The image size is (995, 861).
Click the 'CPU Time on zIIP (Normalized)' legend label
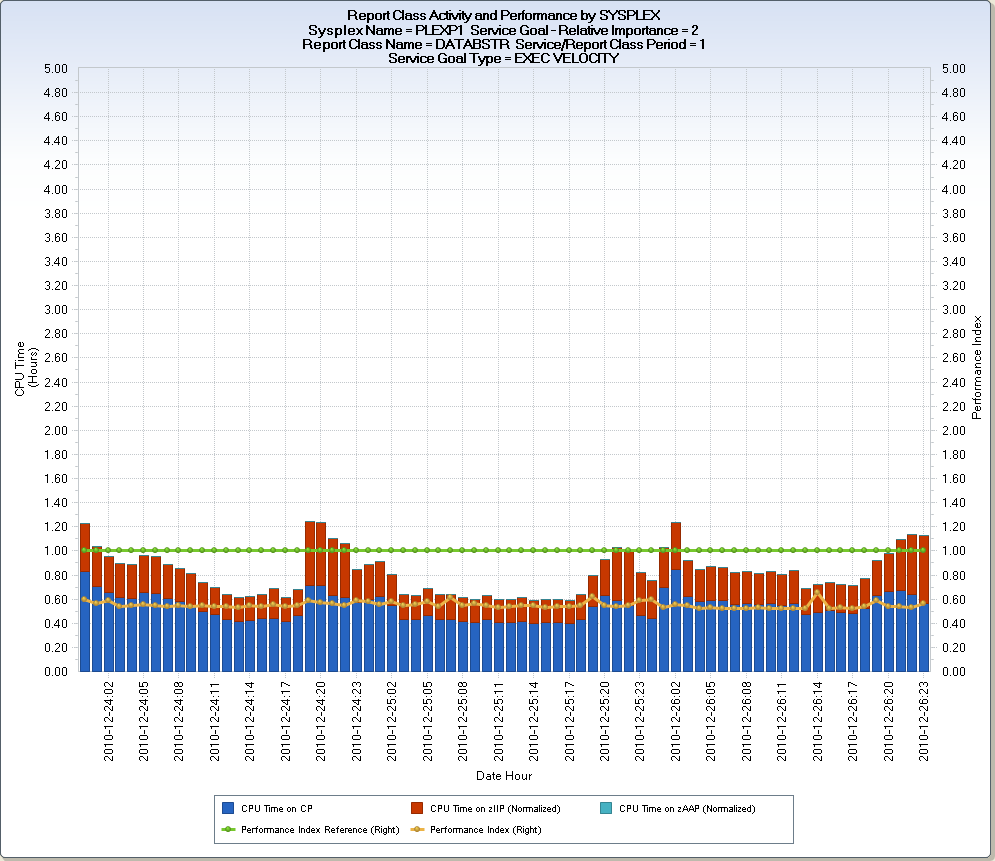coord(495,808)
